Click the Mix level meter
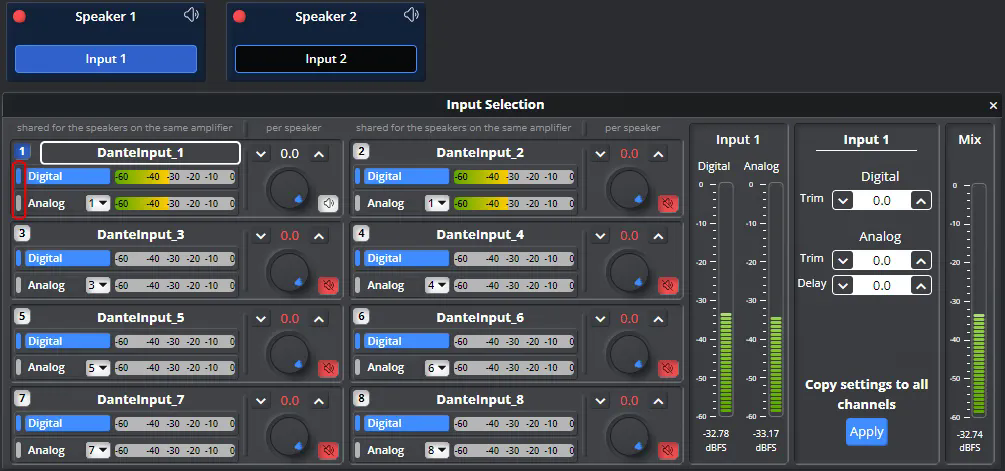Image resolution: width=1005 pixels, height=471 pixels. pos(979,301)
